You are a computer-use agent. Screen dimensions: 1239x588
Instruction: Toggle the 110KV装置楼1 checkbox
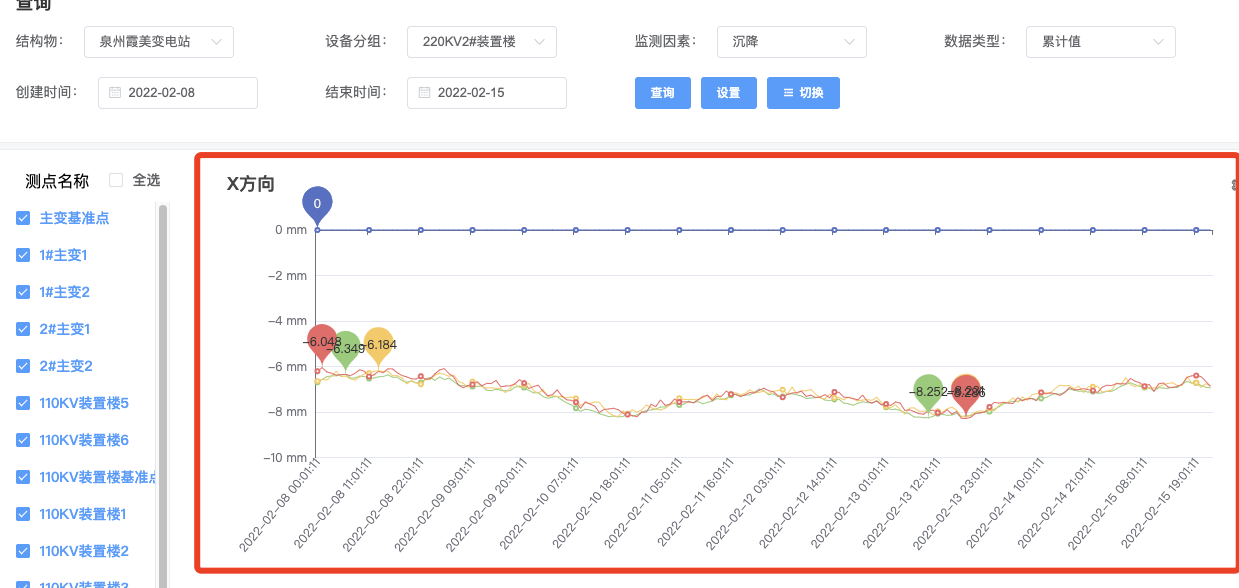(x=23, y=514)
